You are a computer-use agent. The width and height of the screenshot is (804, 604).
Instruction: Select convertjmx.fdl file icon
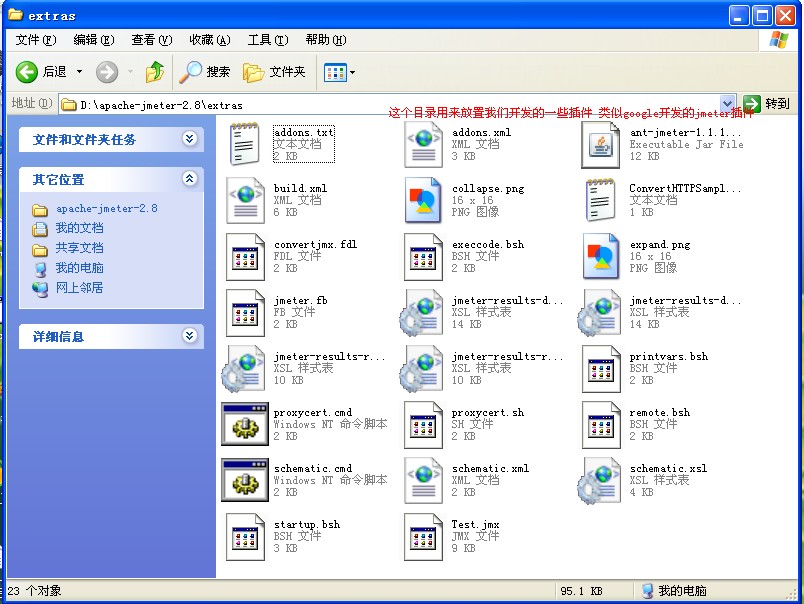(x=245, y=257)
